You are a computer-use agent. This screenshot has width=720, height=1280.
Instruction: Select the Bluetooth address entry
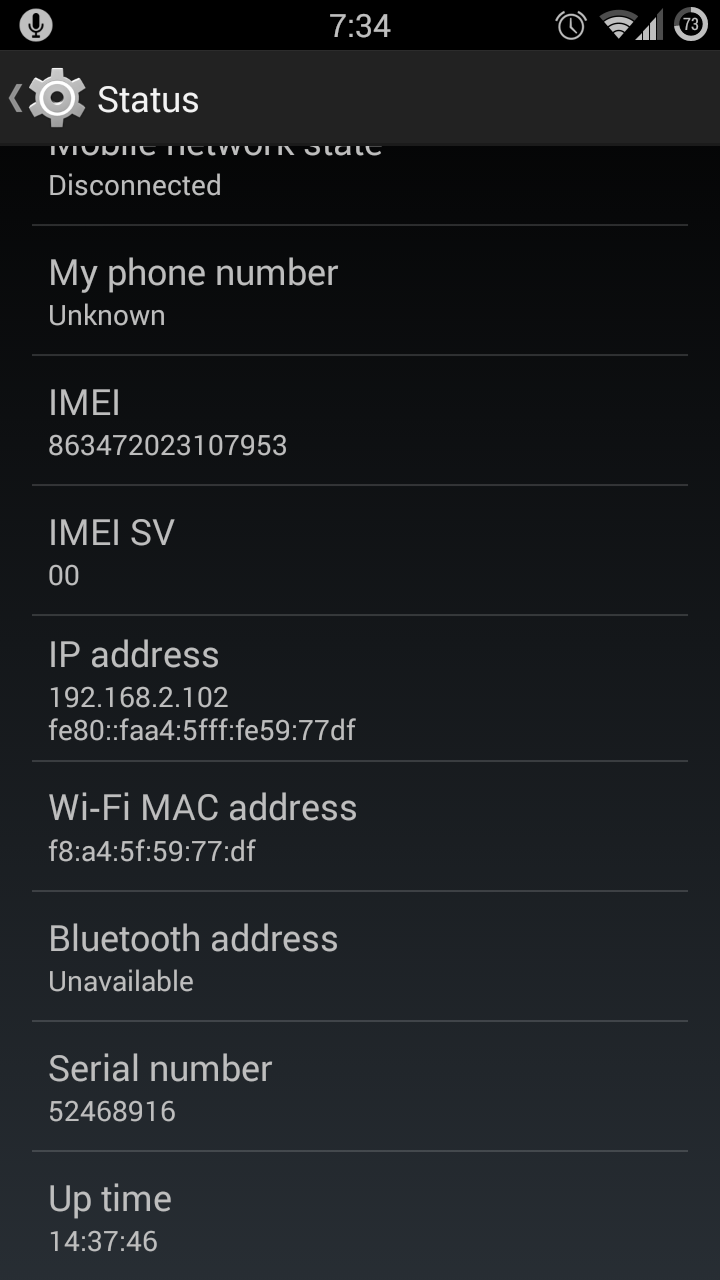click(x=360, y=956)
